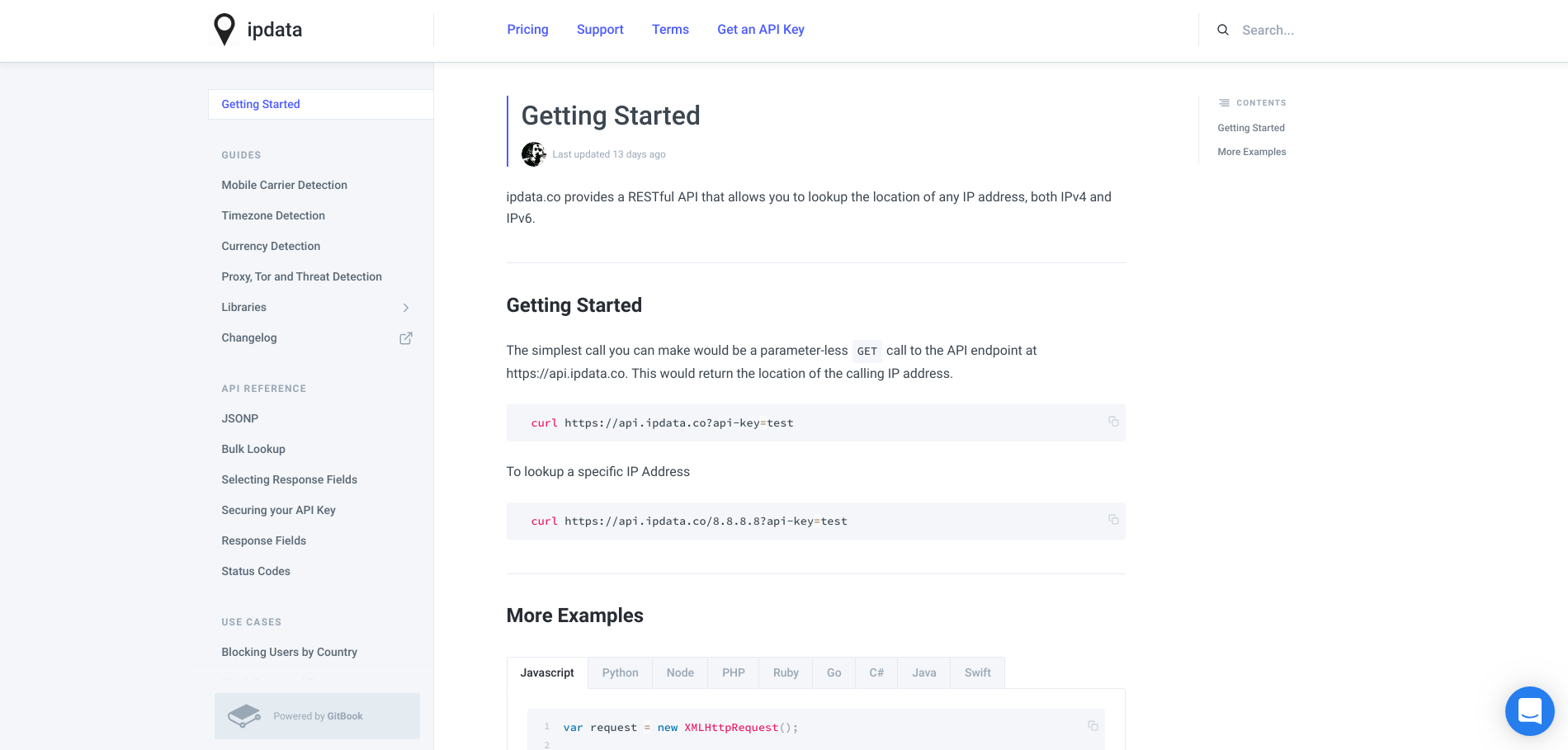
Task: Go to Bulk Lookup reference page
Action: pos(253,449)
